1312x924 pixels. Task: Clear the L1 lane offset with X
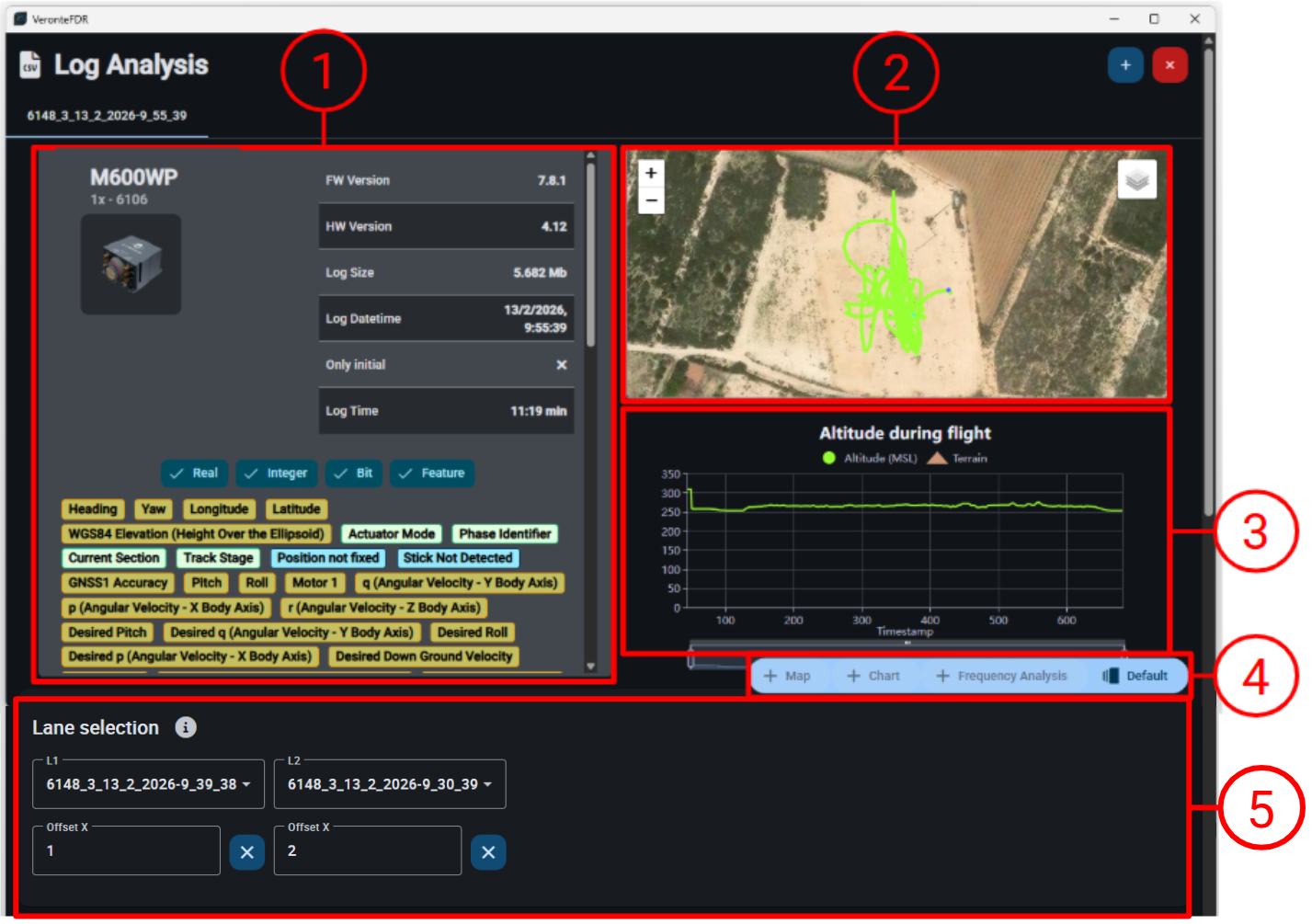click(x=246, y=852)
